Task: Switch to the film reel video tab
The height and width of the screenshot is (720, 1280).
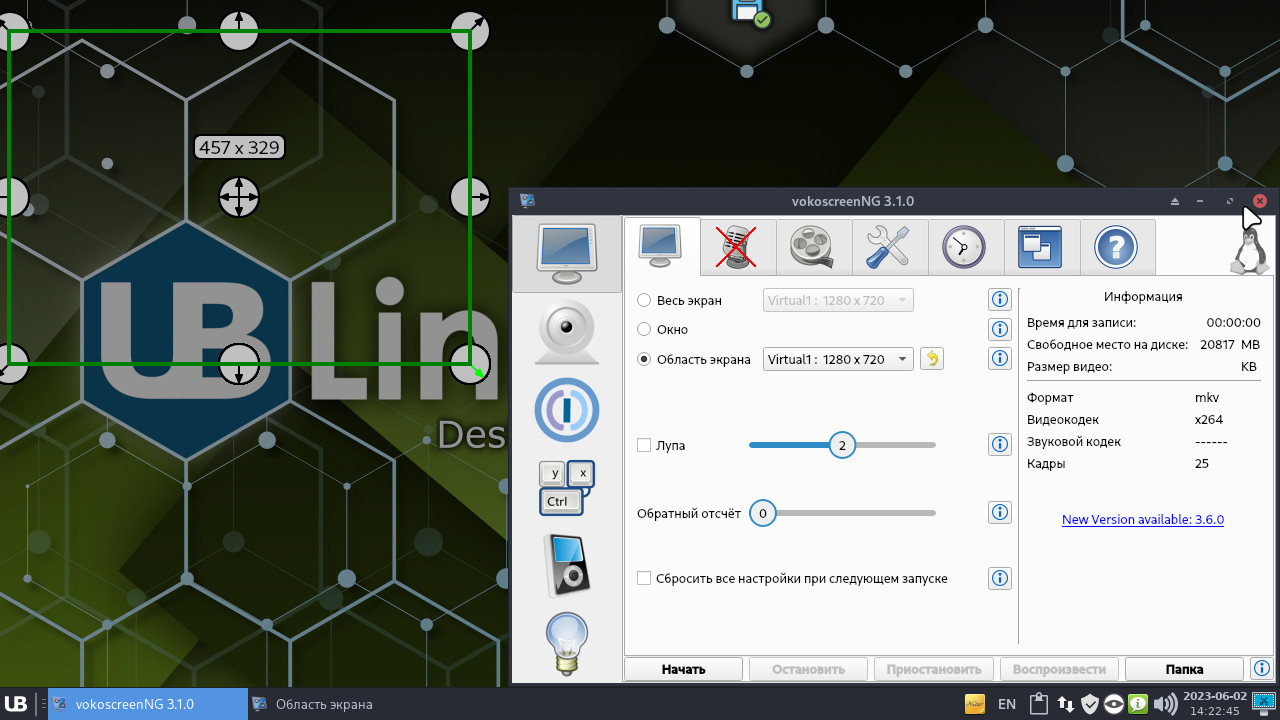Action: coord(813,247)
